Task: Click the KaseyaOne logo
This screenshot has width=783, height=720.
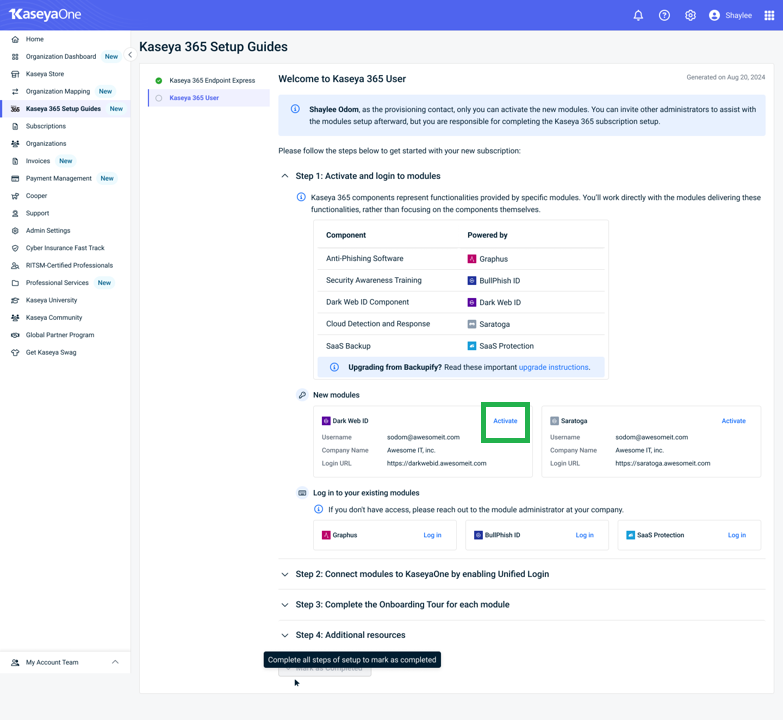Action: [x=45, y=15]
